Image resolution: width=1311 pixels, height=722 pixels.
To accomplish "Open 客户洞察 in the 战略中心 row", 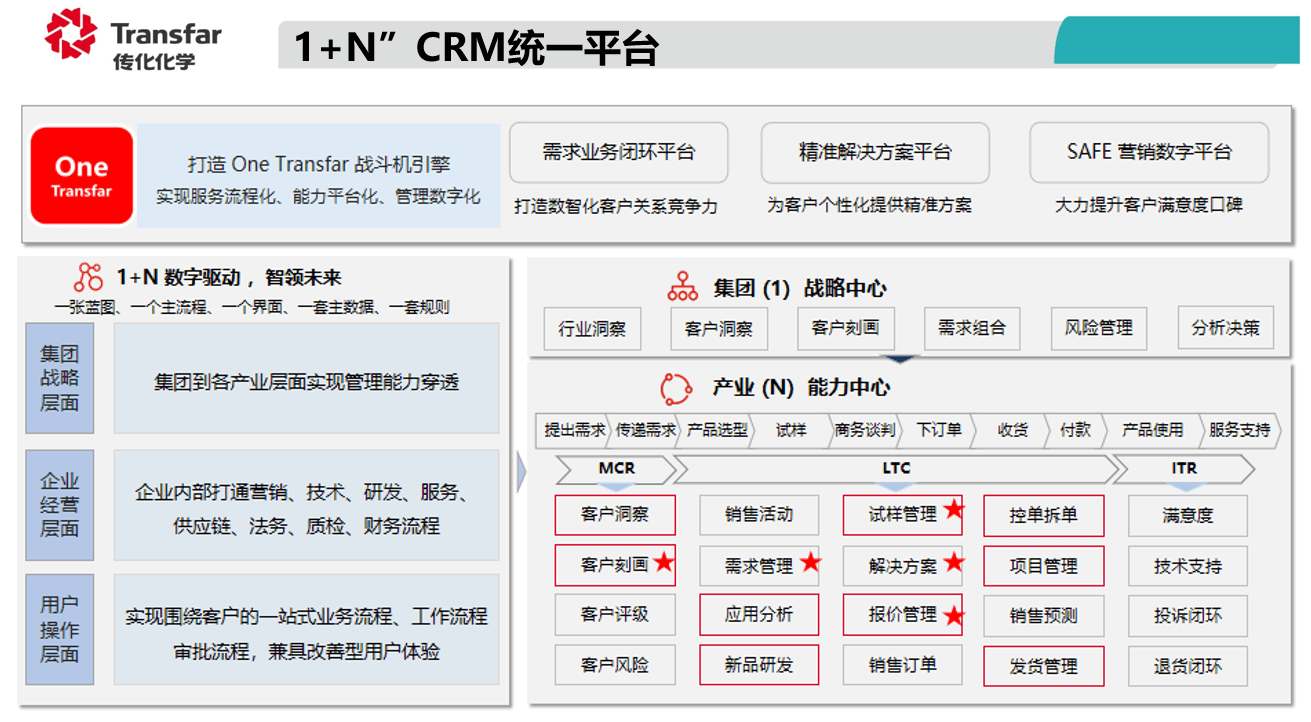I will tap(719, 328).
